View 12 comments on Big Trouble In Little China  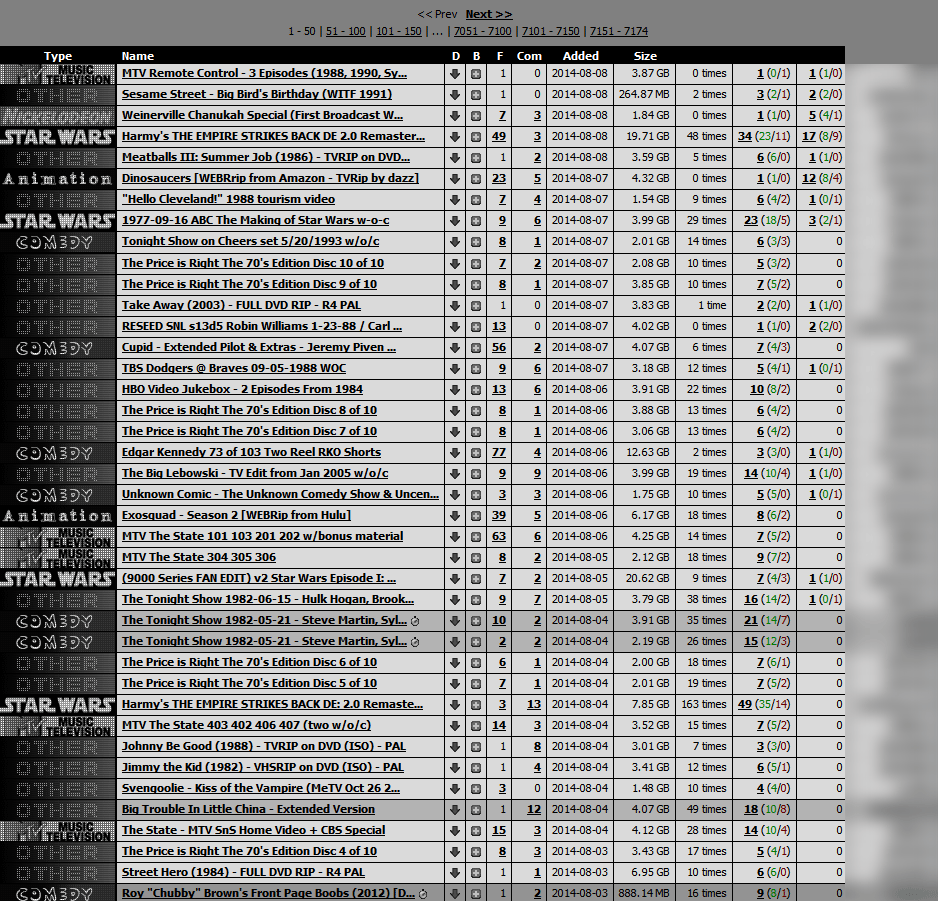(534, 809)
